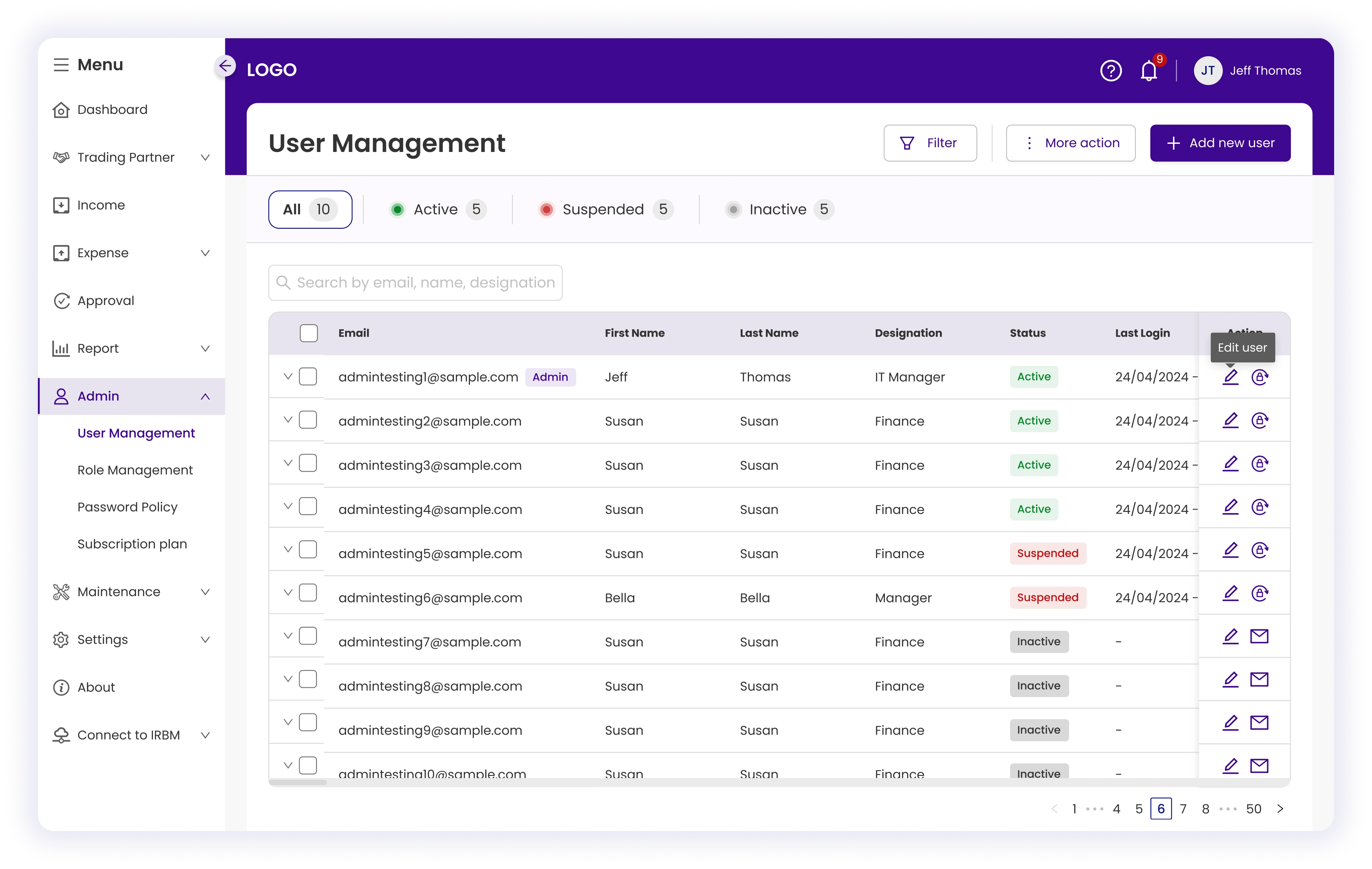This screenshot has width=1372, height=869.
Task: Click the About info icon
Action: (x=61, y=687)
